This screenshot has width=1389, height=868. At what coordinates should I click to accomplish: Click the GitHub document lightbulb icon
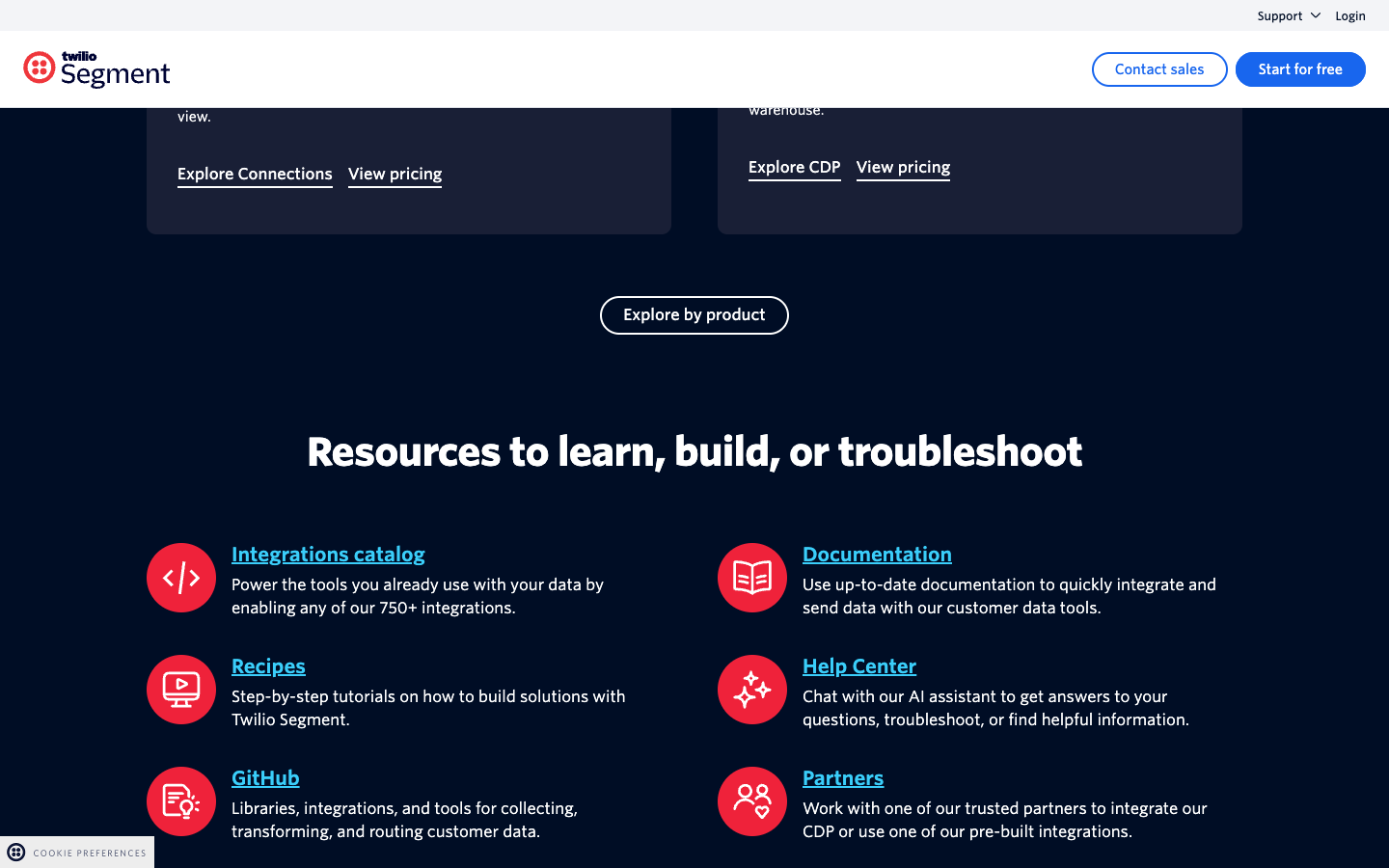click(x=181, y=801)
